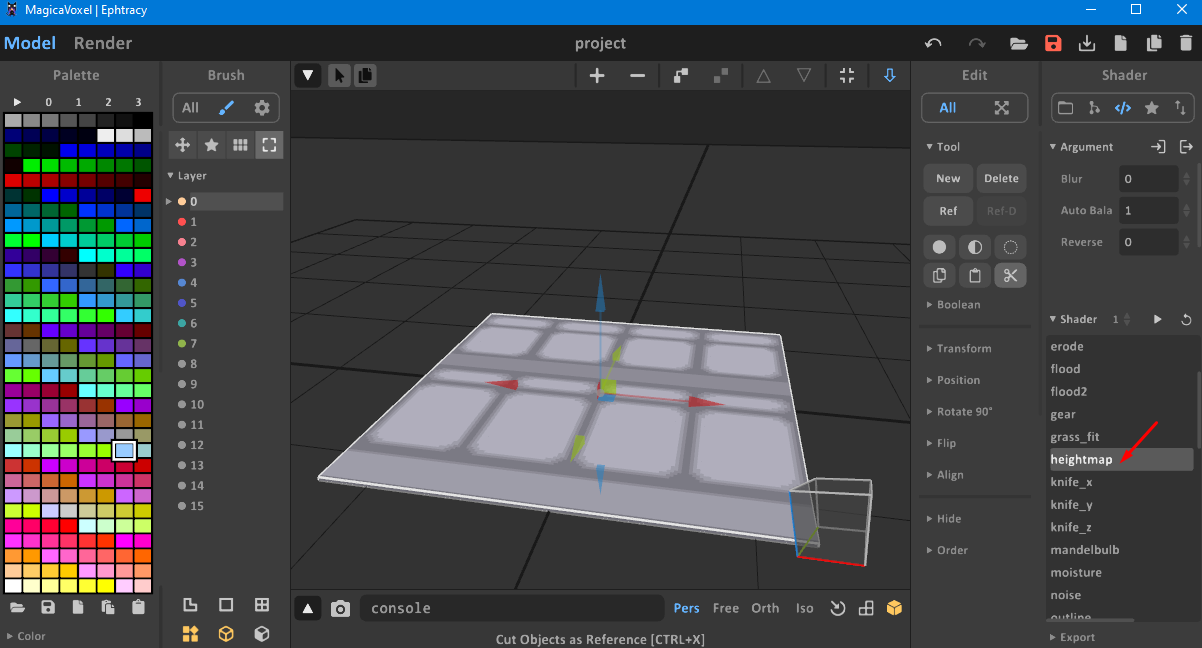Screen dimensions: 1202x648
Task: Expand the Boolean section
Action: pos(954,305)
